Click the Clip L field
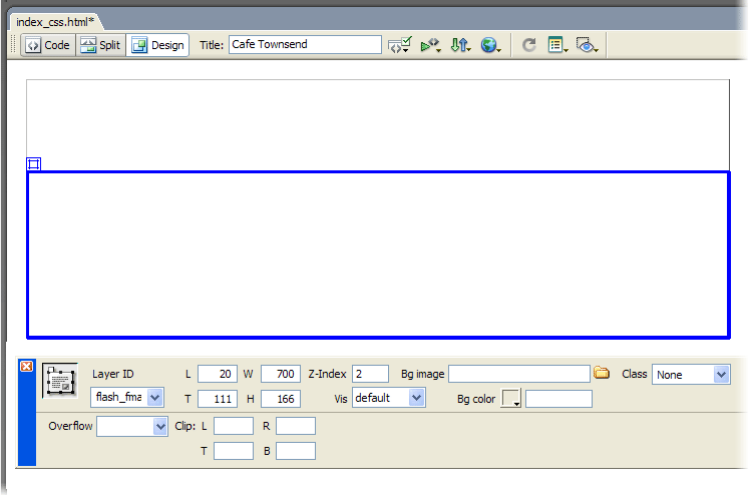The image size is (749, 496). 234,426
